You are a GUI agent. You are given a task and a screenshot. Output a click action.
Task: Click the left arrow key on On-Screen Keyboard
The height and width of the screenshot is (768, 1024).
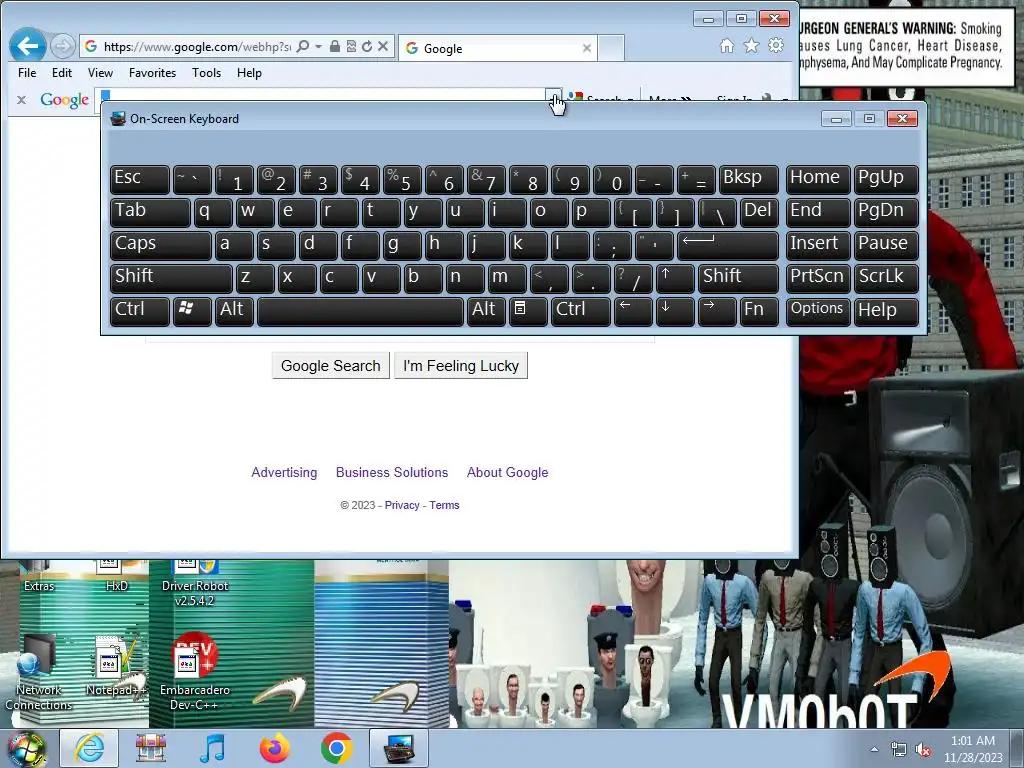tap(633, 310)
